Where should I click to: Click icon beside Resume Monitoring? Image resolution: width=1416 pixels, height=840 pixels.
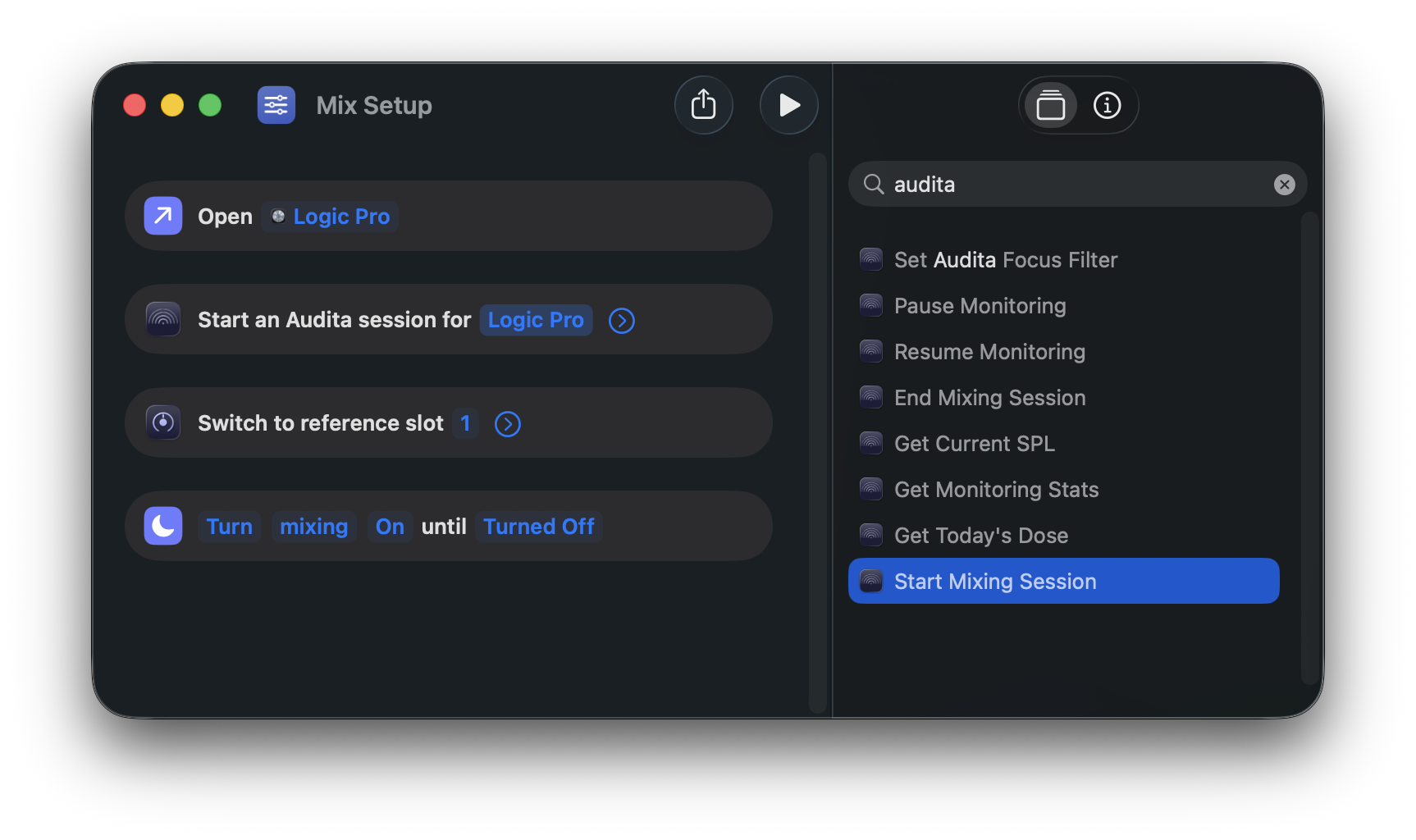[x=870, y=351]
